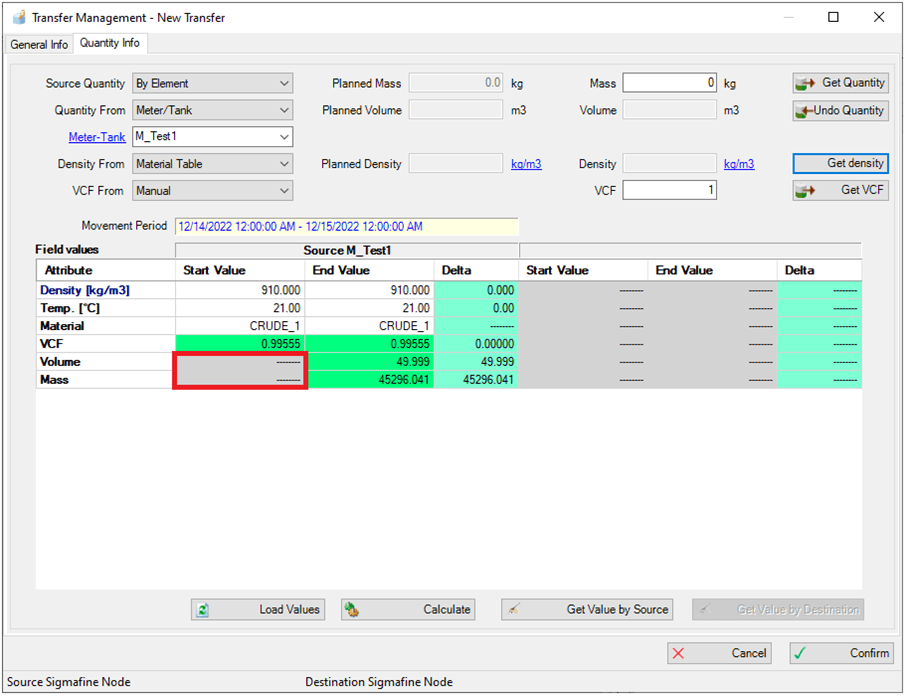The image size is (905, 696).
Task: Click the Undo Quantity reverse-arrow tank icon
Action: [x=806, y=110]
